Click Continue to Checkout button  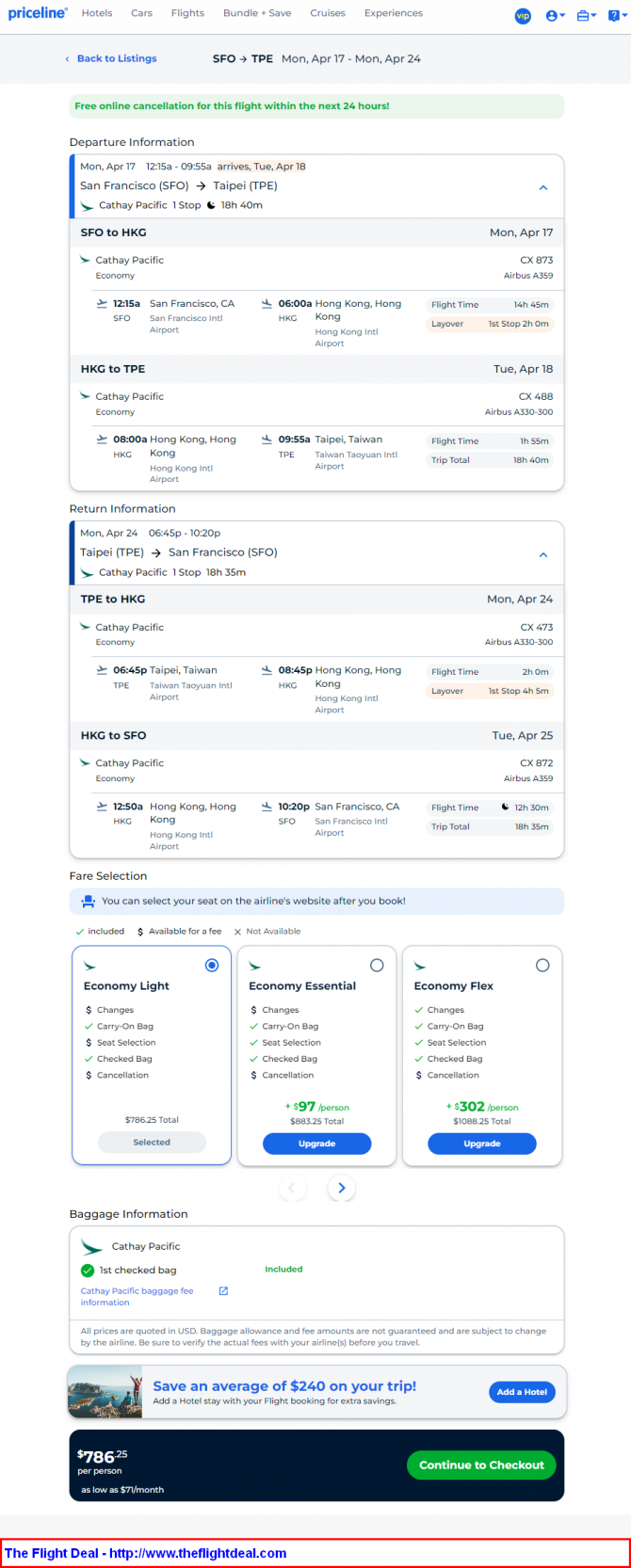point(481,1465)
